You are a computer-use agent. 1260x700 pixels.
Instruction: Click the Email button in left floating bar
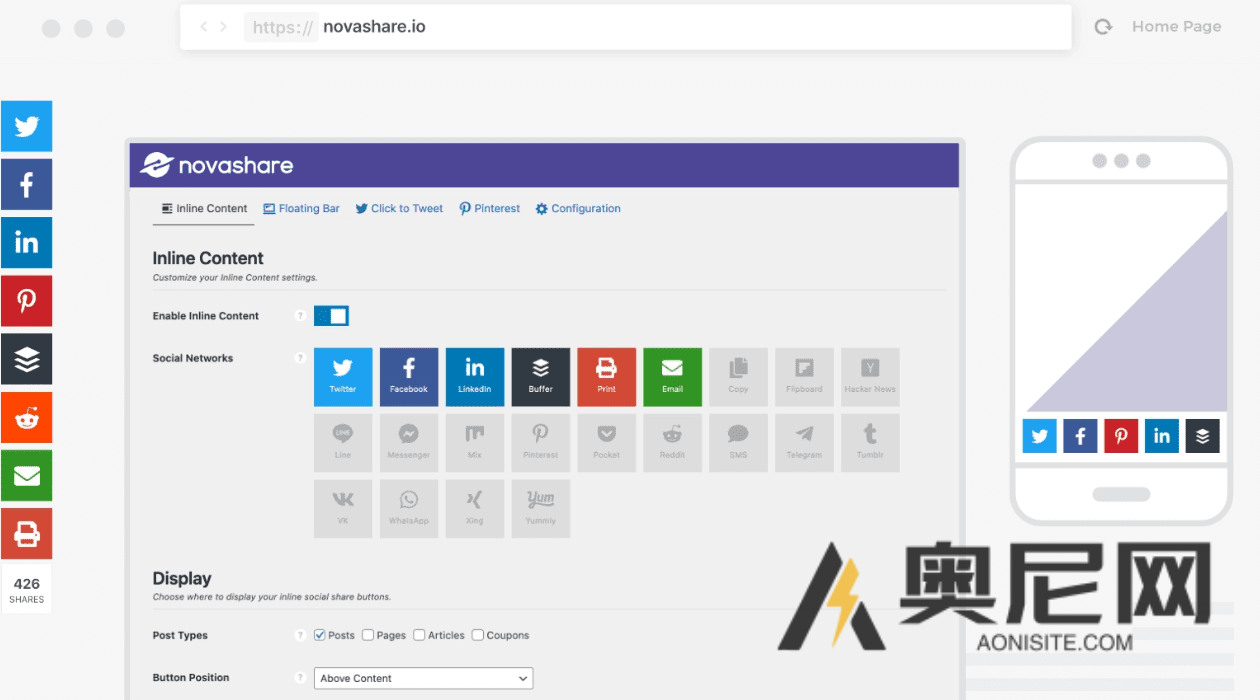(x=26, y=475)
